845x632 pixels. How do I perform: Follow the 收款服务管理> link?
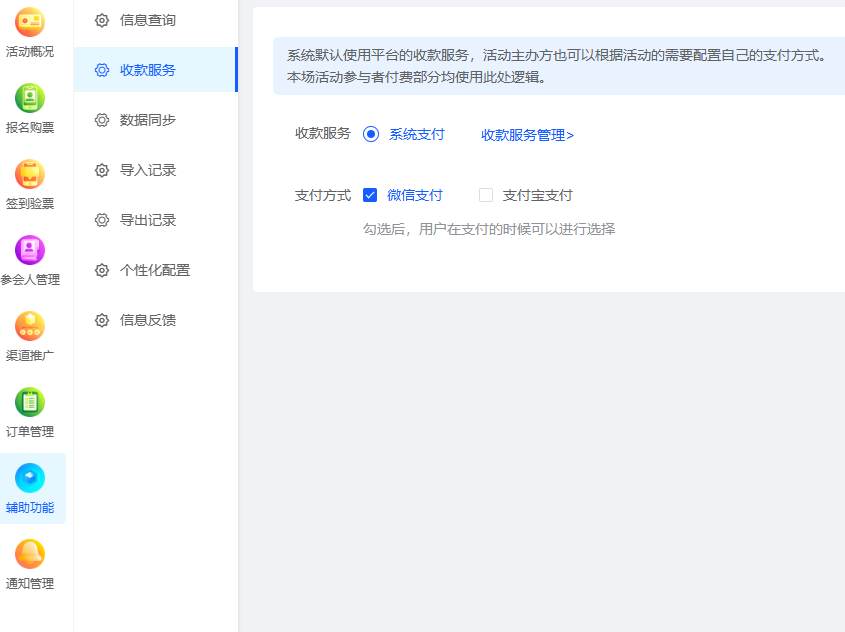[528, 135]
